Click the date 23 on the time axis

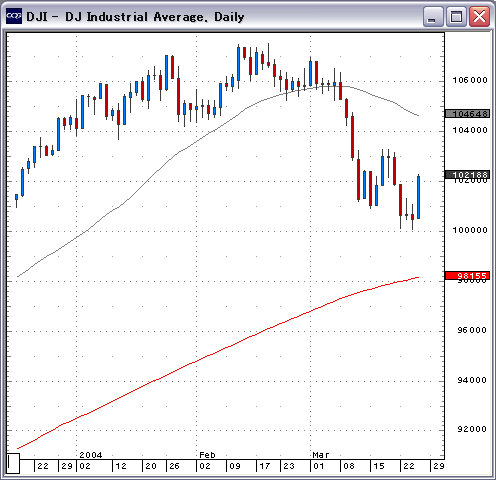(x=289, y=466)
